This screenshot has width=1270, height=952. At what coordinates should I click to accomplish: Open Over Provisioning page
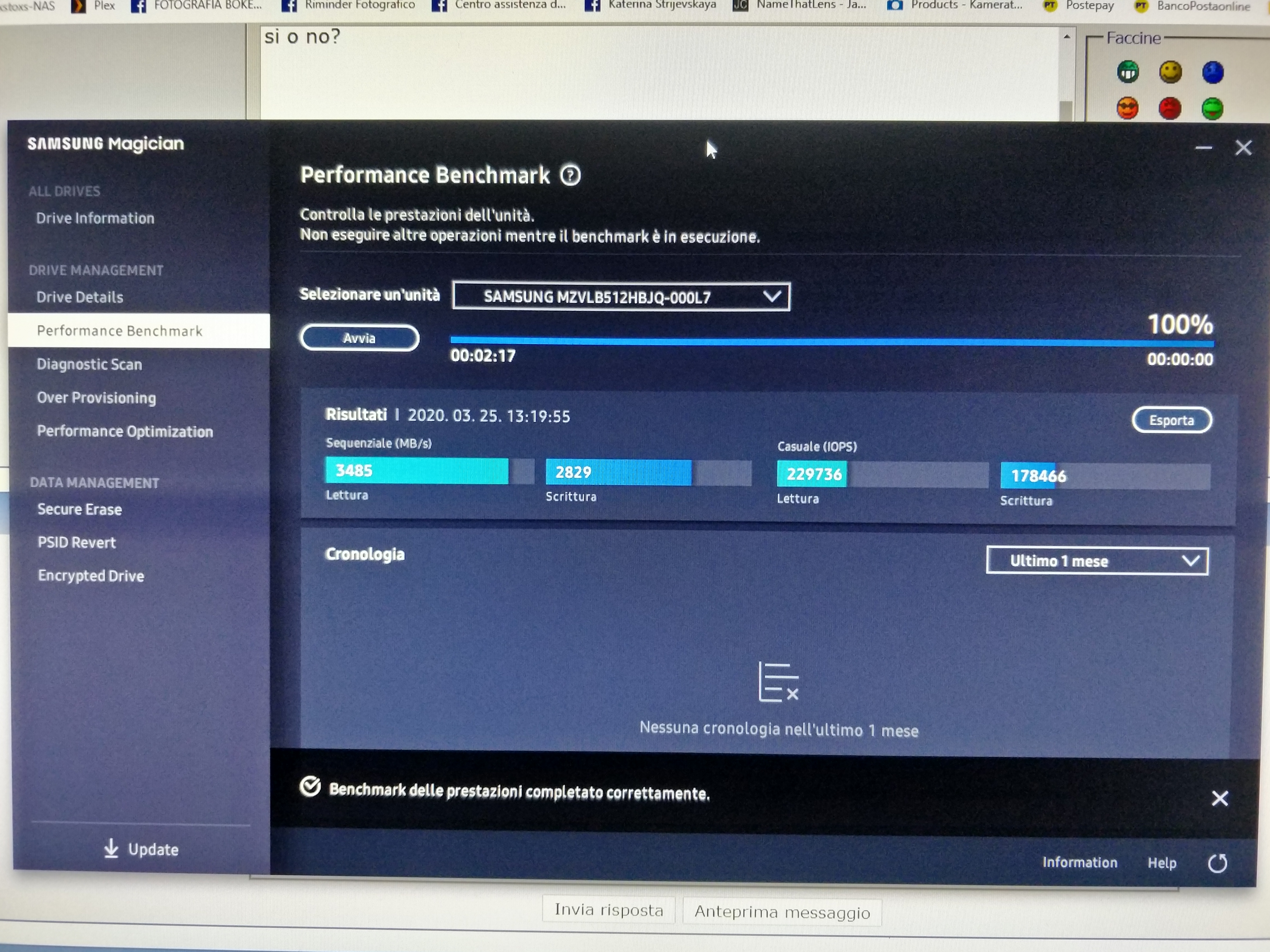click(96, 398)
